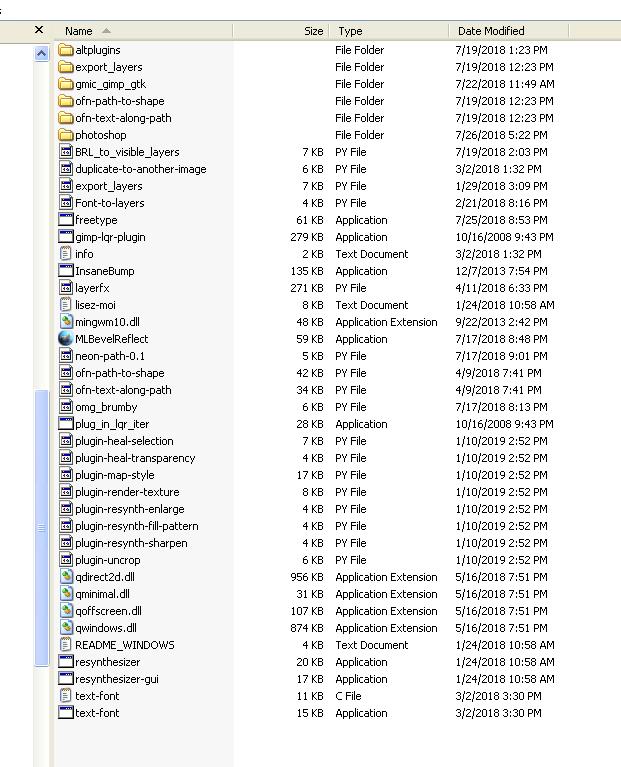Select the plugin-heal-selection file icon
This screenshot has height=767, width=621.
pos(66,441)
